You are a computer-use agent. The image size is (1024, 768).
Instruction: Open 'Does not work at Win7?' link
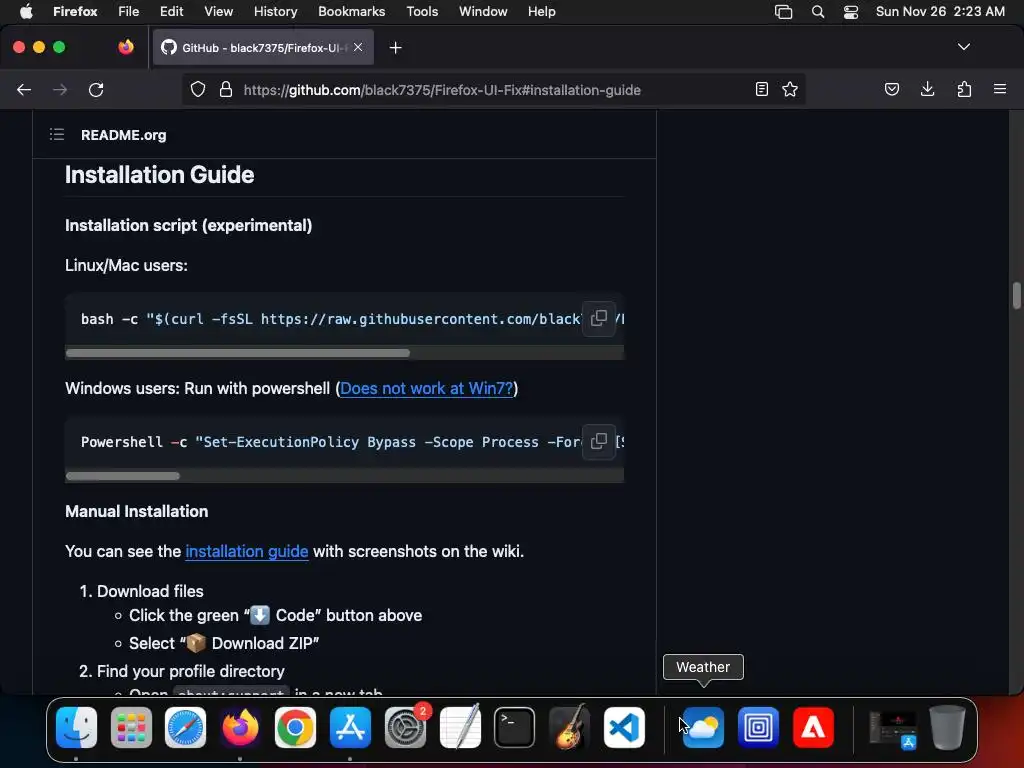point(426,389)
